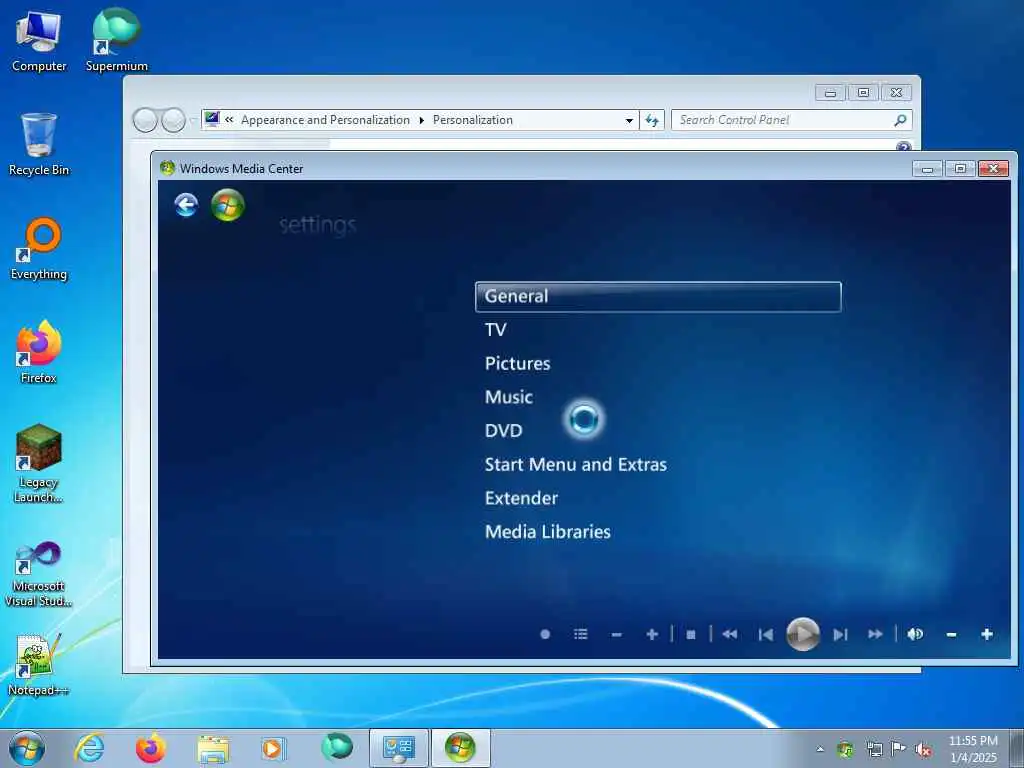Skip forward with the next track button

[x=840, y=634]
